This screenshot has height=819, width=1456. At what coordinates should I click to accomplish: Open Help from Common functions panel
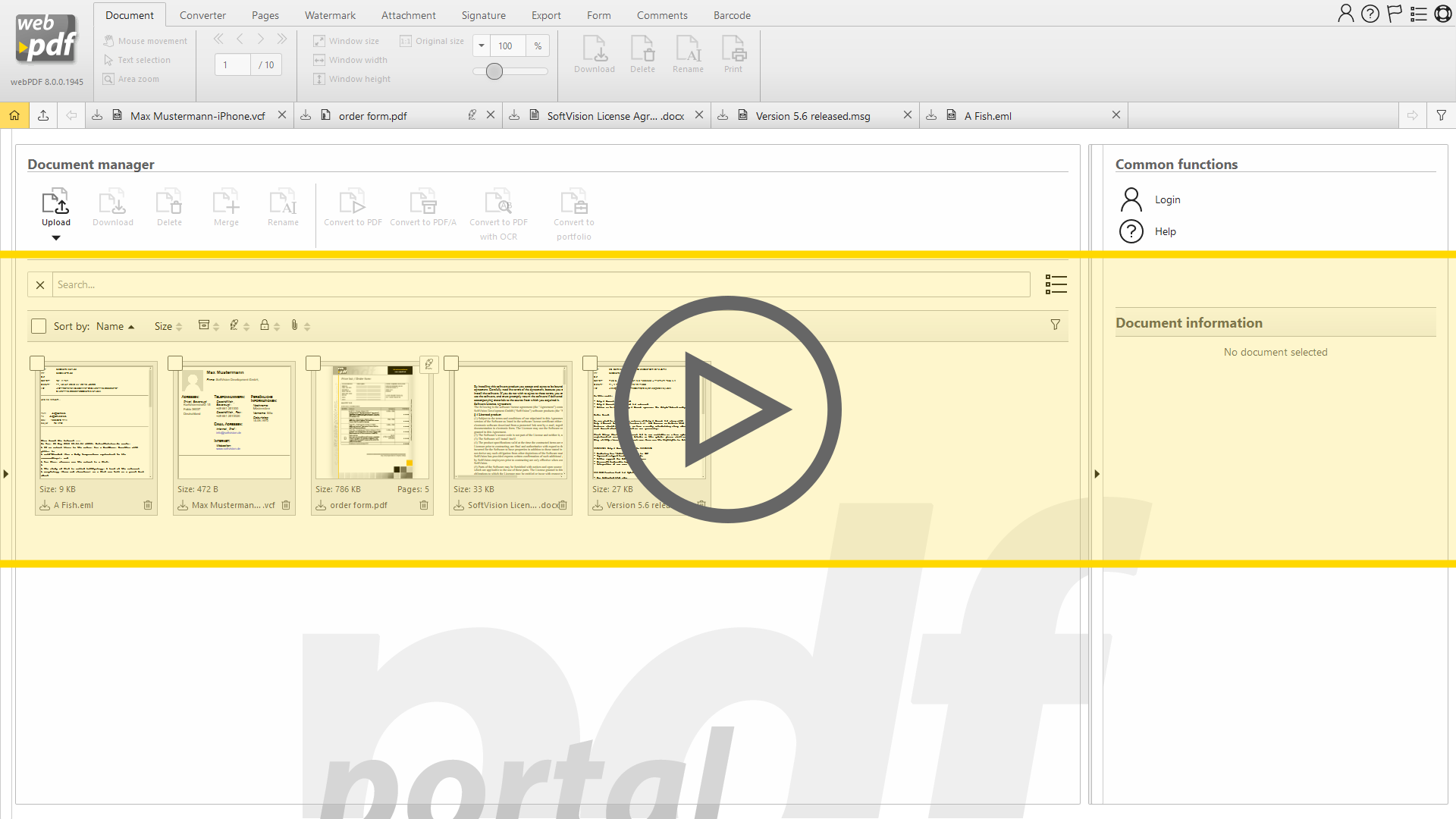point(1166,231)
